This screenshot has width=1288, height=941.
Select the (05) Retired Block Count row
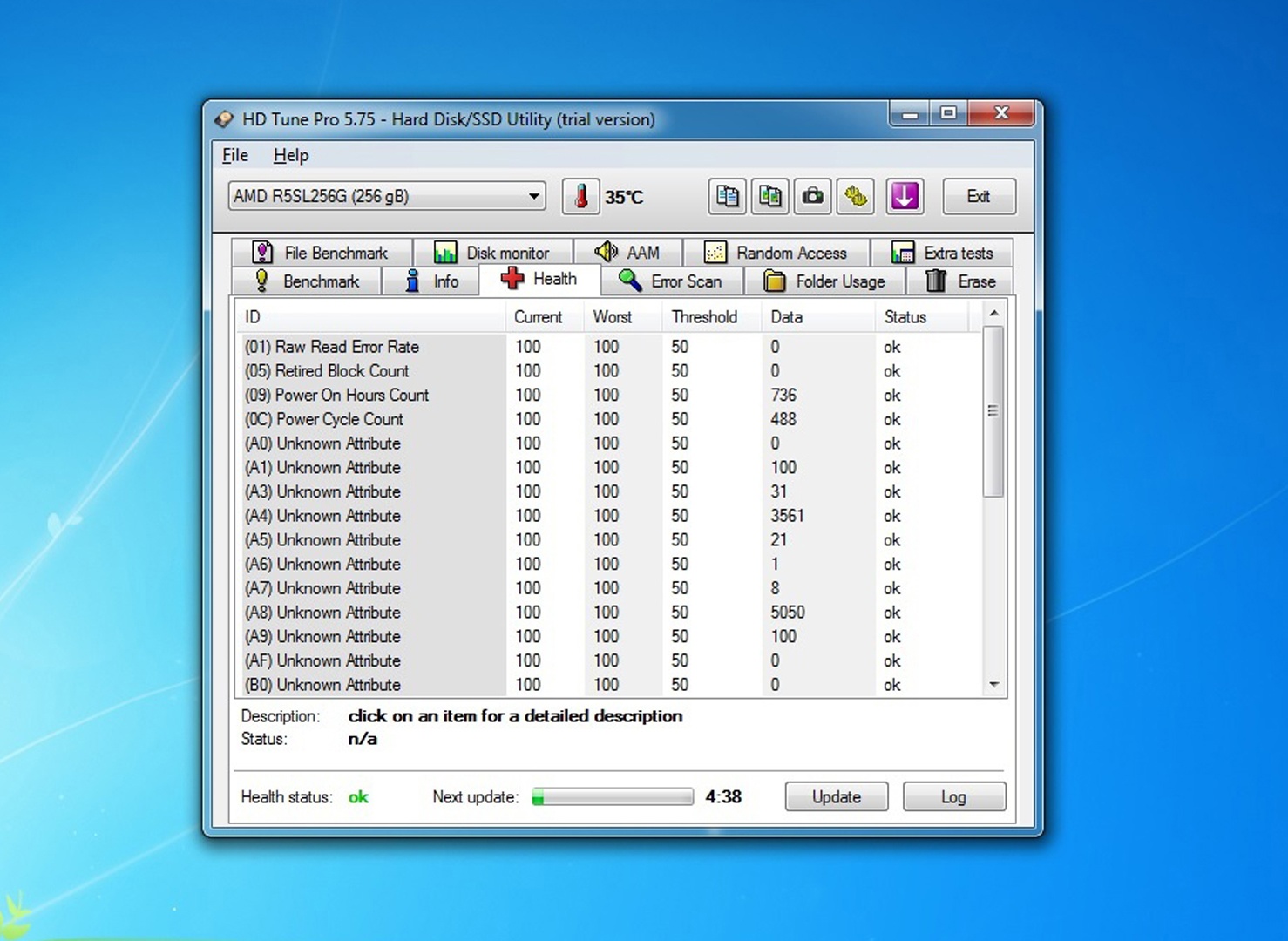point(608,371)
